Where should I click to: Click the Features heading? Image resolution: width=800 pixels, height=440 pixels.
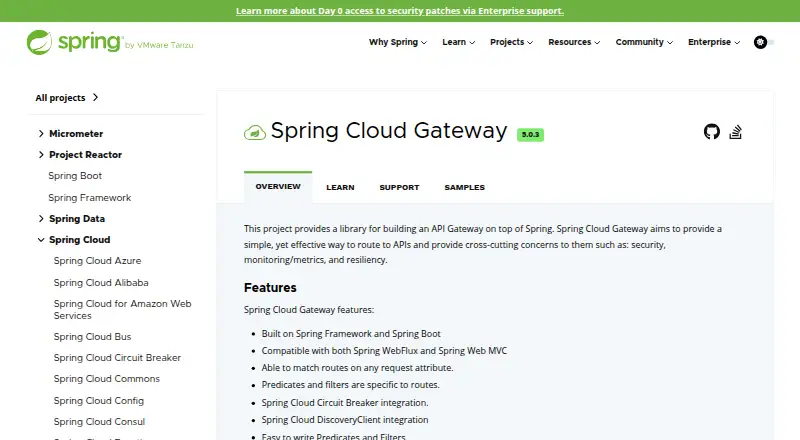point(270,287)
